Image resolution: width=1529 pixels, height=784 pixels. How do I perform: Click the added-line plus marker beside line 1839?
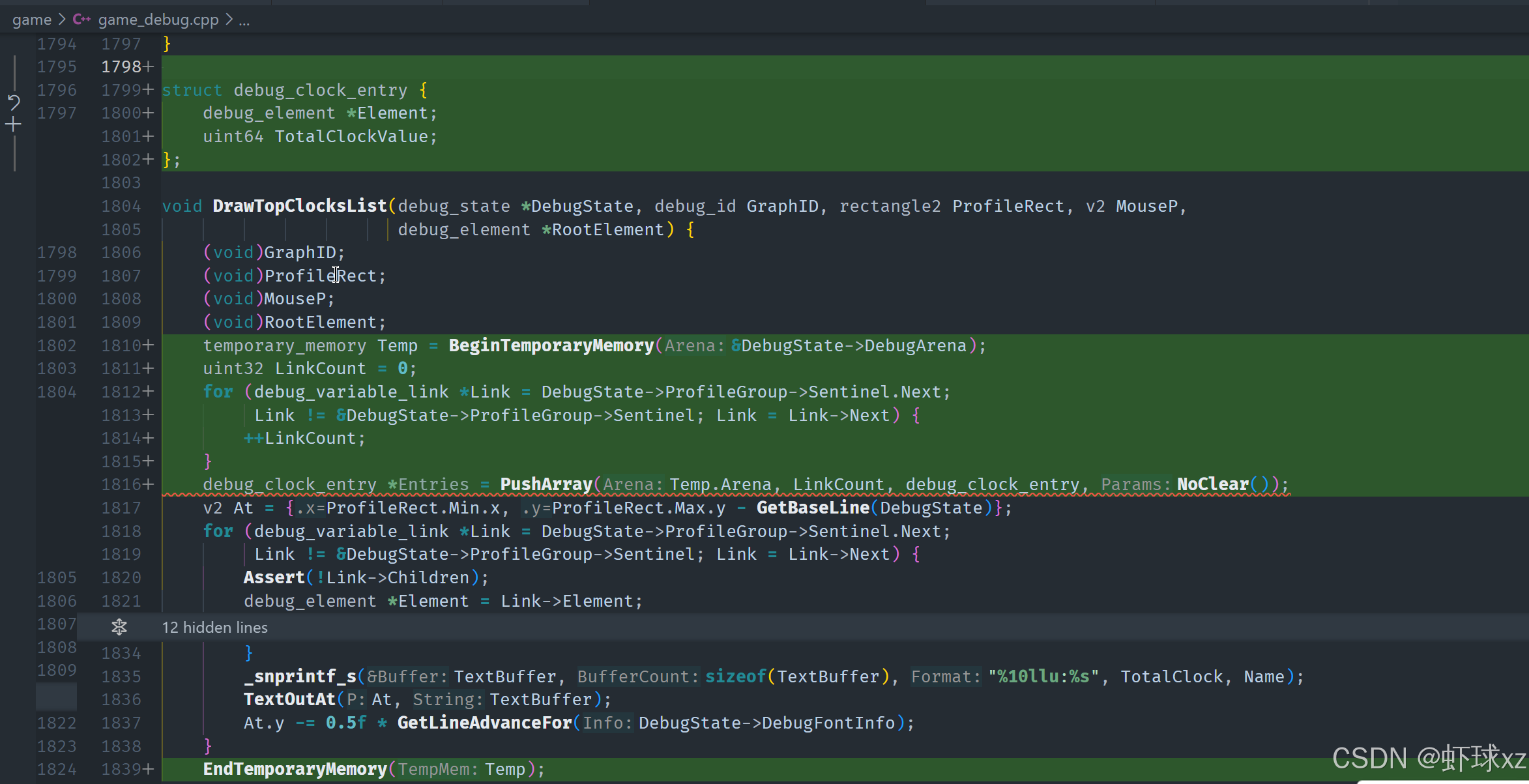pos(149,770)
